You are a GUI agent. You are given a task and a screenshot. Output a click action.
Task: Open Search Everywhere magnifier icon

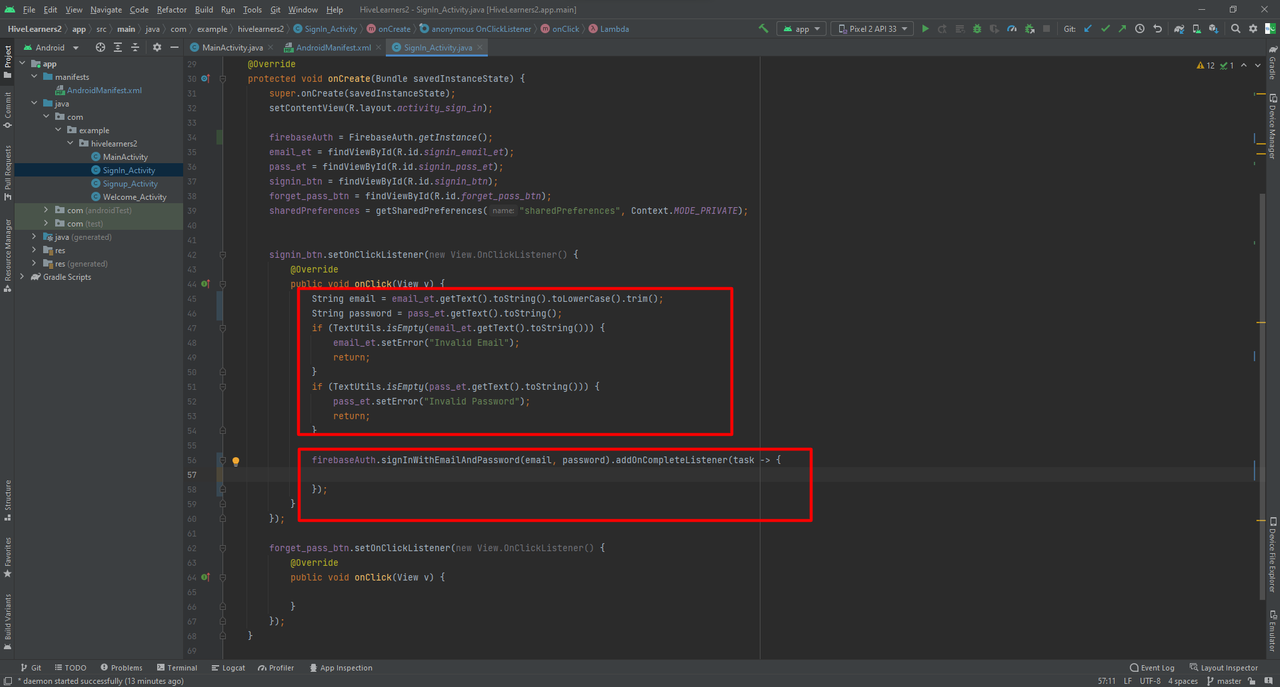pos(1236,29)
